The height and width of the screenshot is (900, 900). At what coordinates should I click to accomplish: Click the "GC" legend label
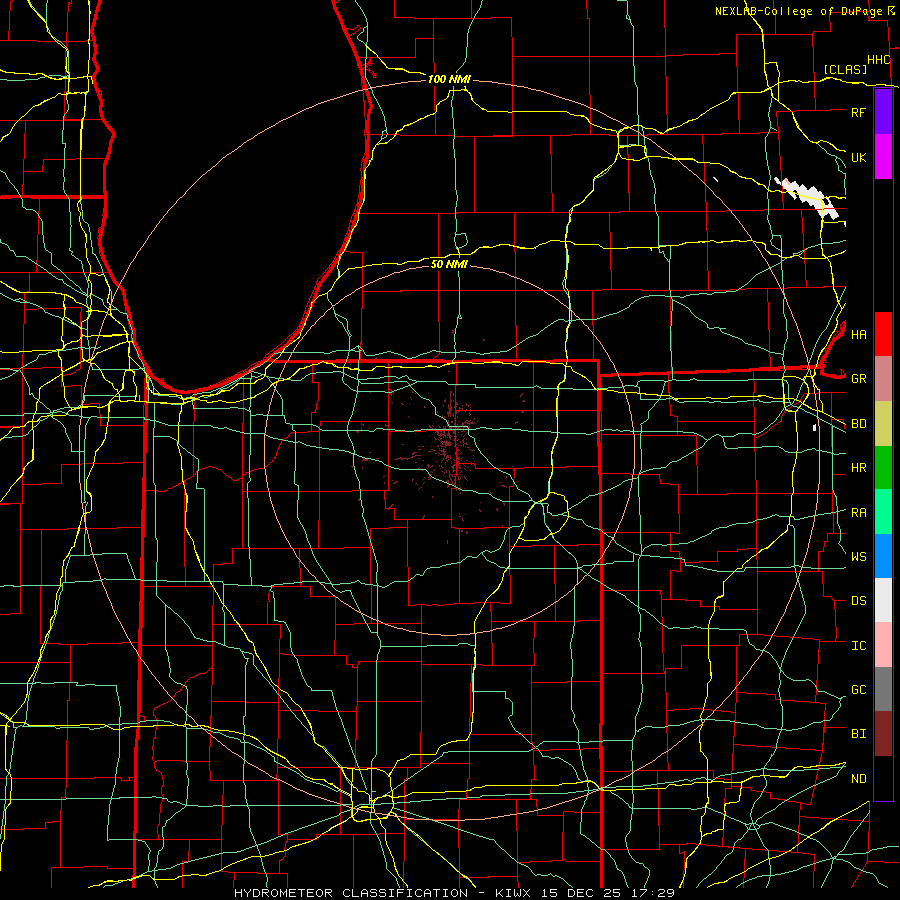(x=858, y=690)
